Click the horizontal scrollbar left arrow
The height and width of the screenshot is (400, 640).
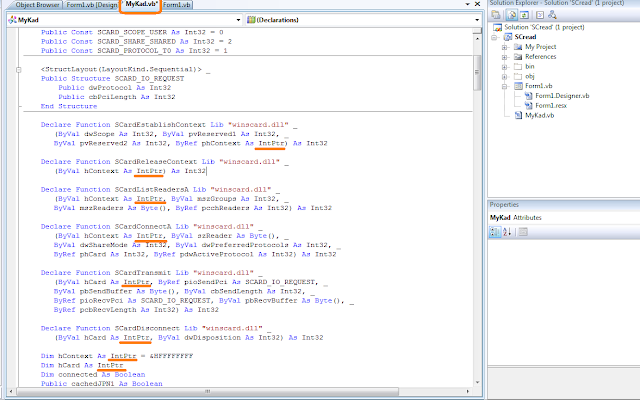(x=11, y=391)
